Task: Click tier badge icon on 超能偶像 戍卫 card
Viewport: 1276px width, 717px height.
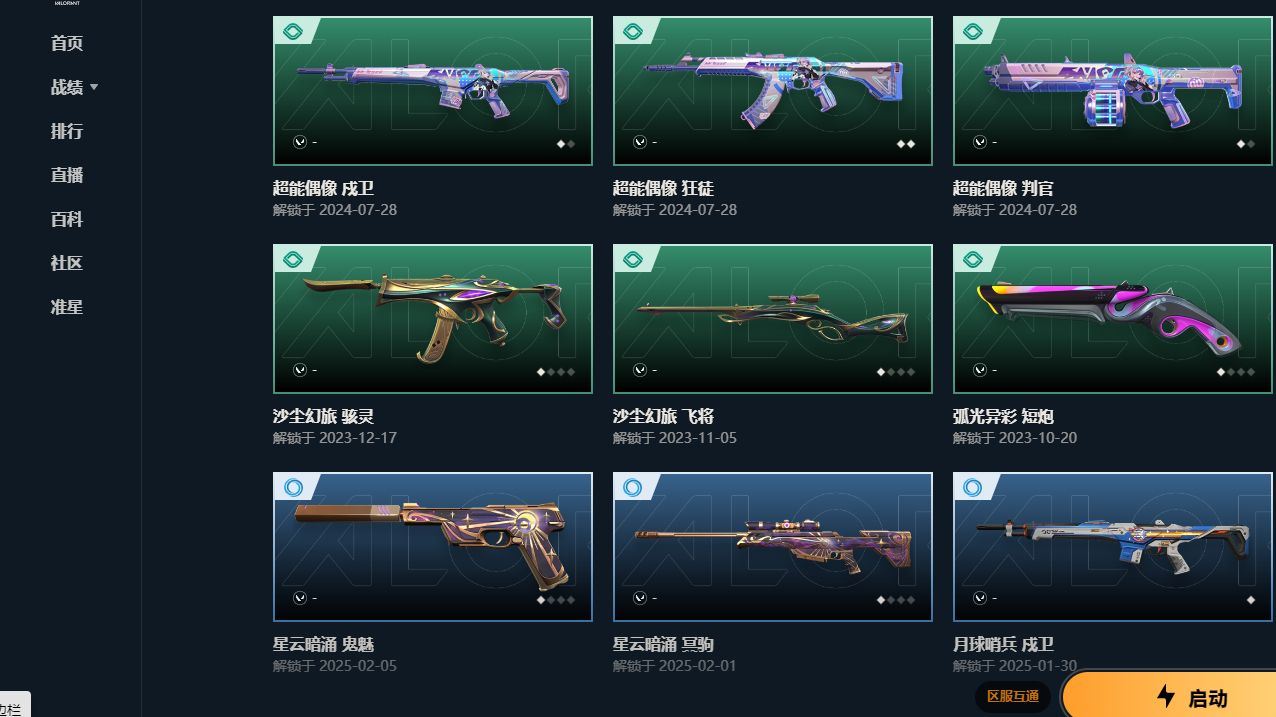Action: tap(293, 32)
